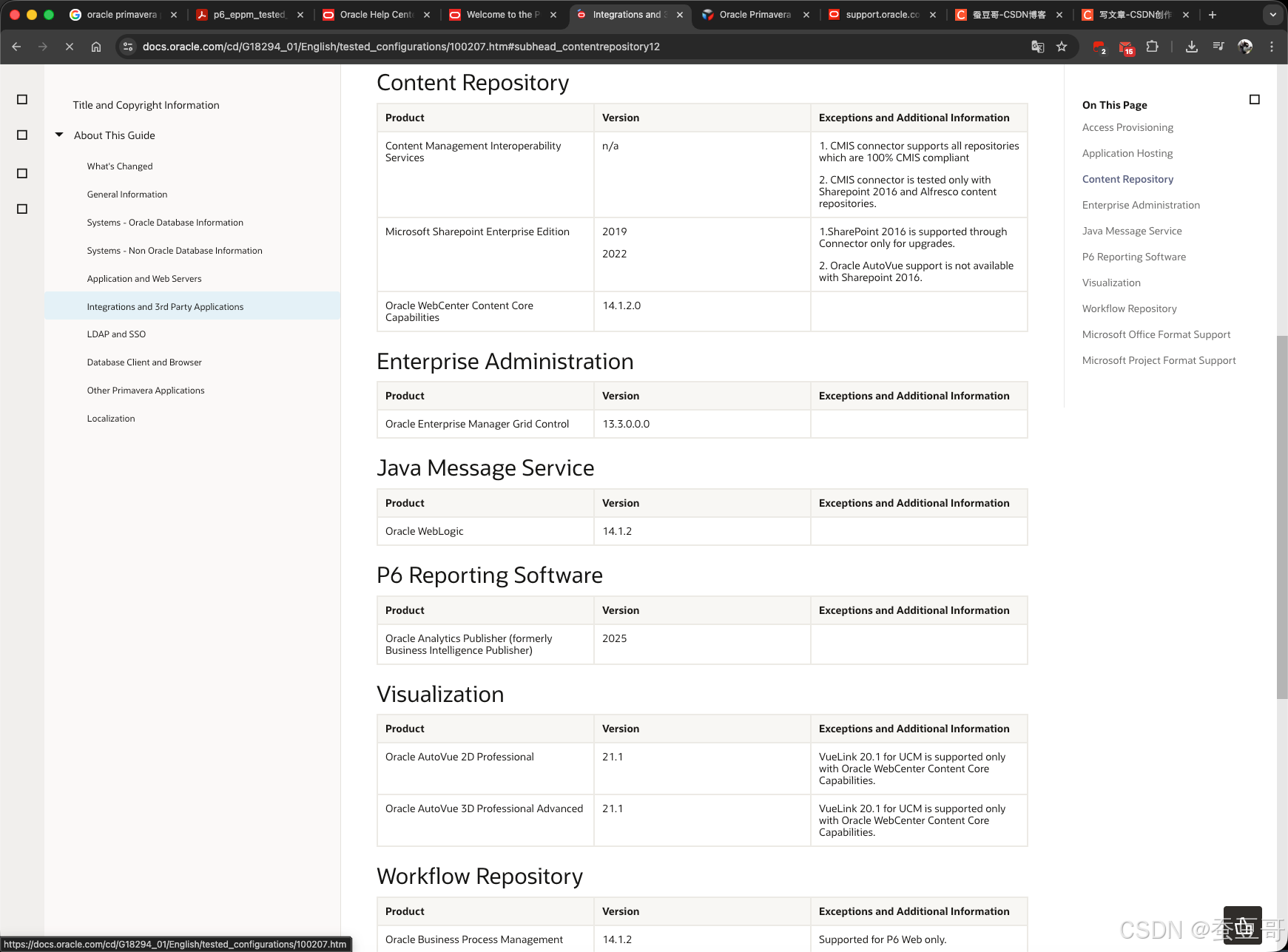Go forward to the next page
Image resolution: width=1288 pixels, height=952 pixels.
[x=43, y=47]
